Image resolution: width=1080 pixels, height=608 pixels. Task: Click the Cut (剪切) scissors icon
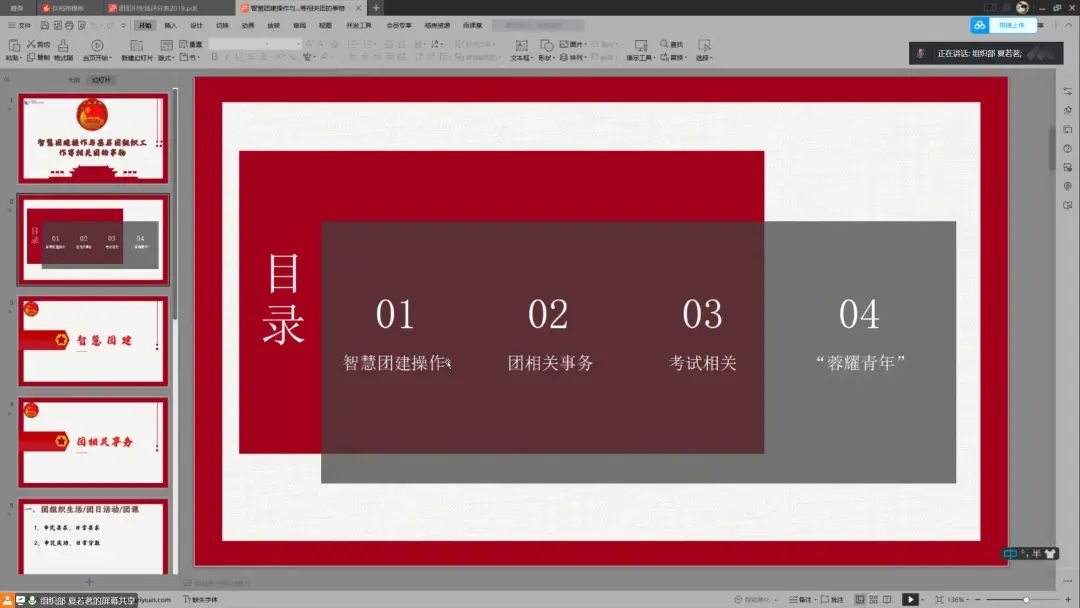click(x=31, y=44)
